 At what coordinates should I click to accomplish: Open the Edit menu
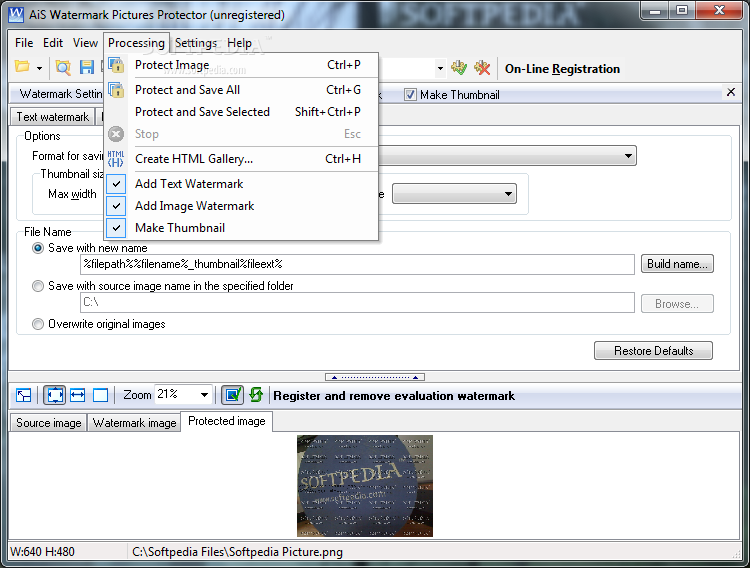click(53, 43)
